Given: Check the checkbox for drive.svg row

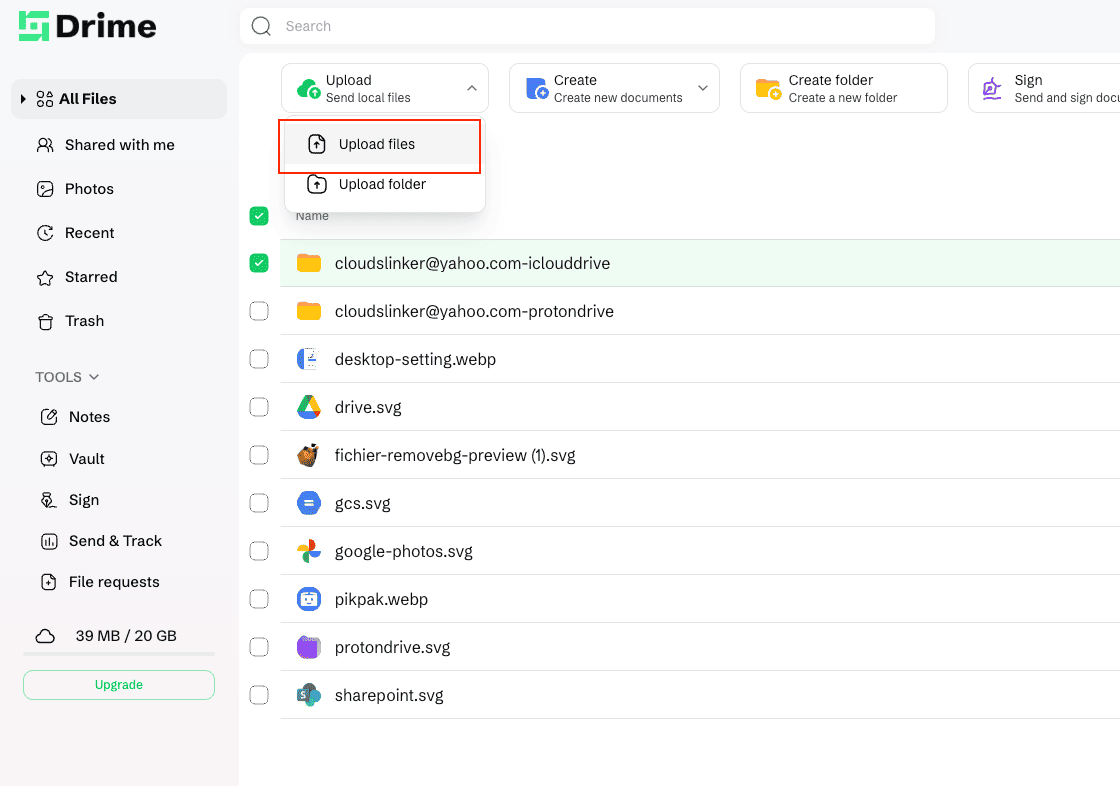Looking at the screenshot, I should pyautogui.click(x=259, y=407).
